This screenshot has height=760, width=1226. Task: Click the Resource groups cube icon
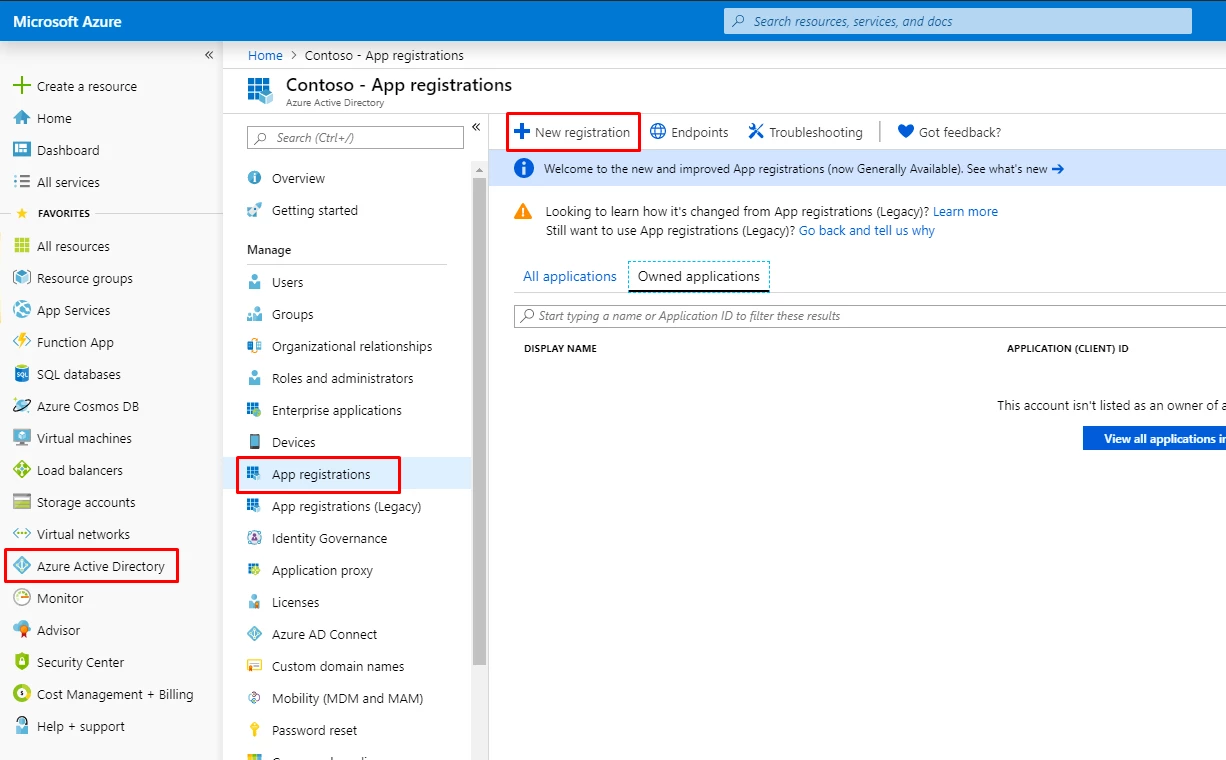(21, 278)
